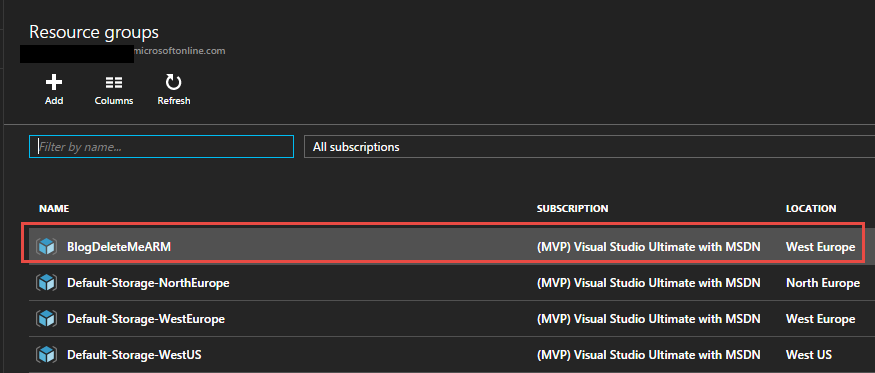Open the Default-Storage-NorthEurope resource group
This screenshot has height=373, width=875.
(x=148, y=283)
